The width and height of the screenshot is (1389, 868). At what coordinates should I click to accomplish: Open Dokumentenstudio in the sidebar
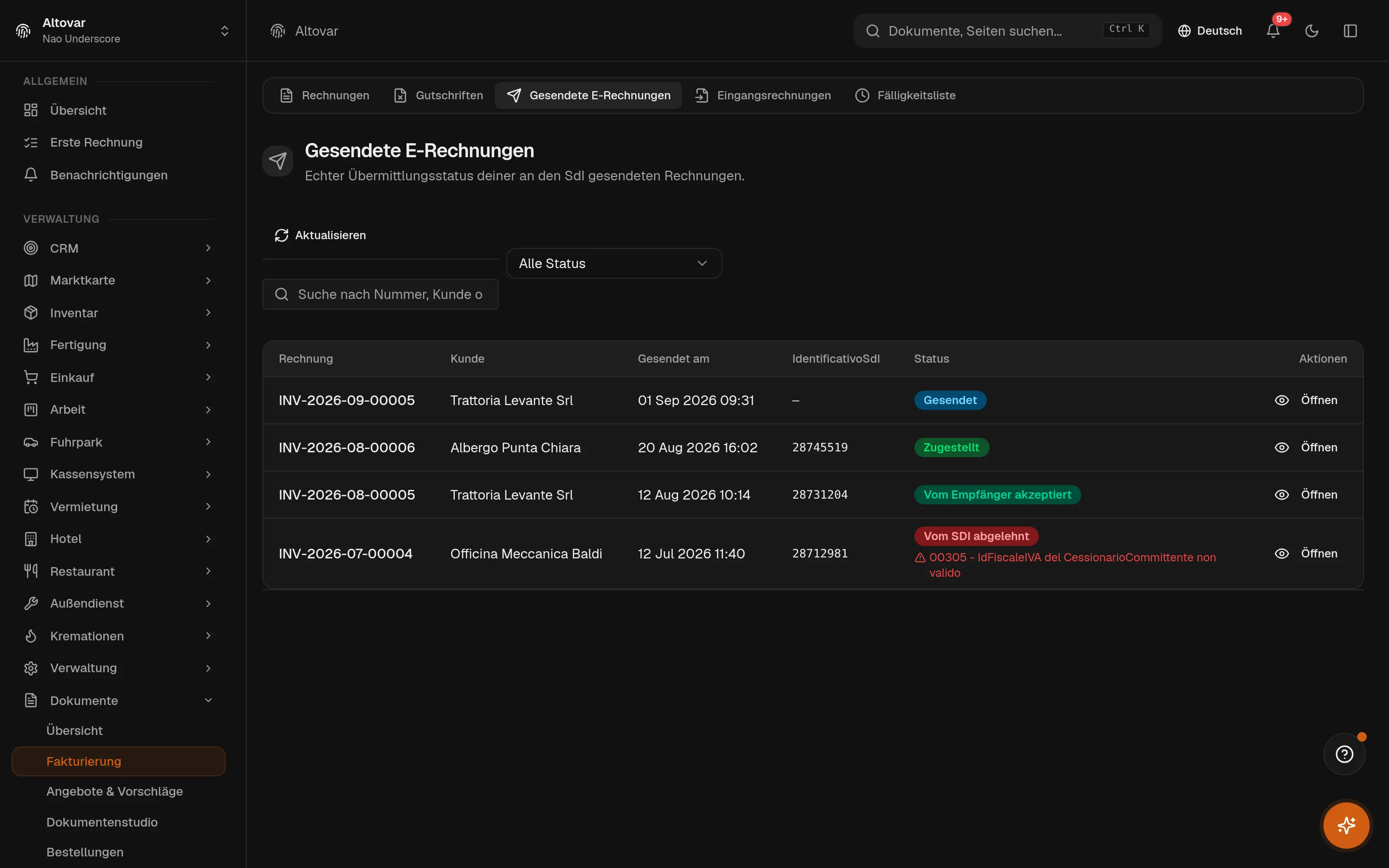pos(102,822)
